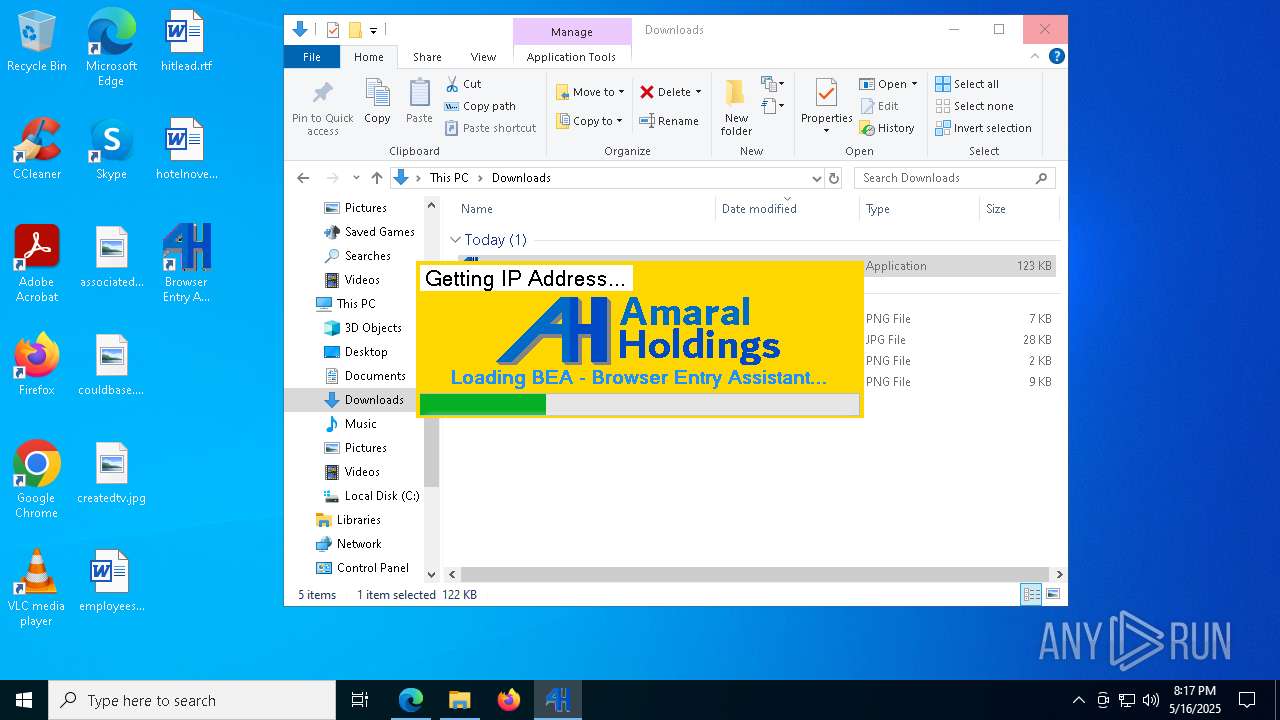Click the horizontal scrollbar in file list

click(x=756, y=575)
